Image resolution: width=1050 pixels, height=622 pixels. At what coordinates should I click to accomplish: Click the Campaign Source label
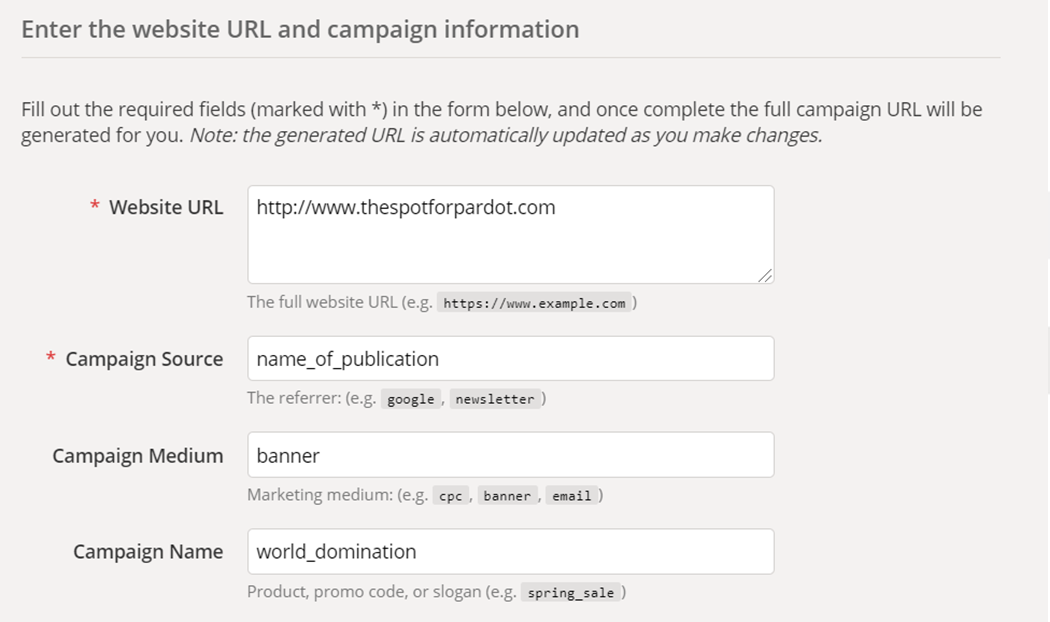click(x=144, y=359)
